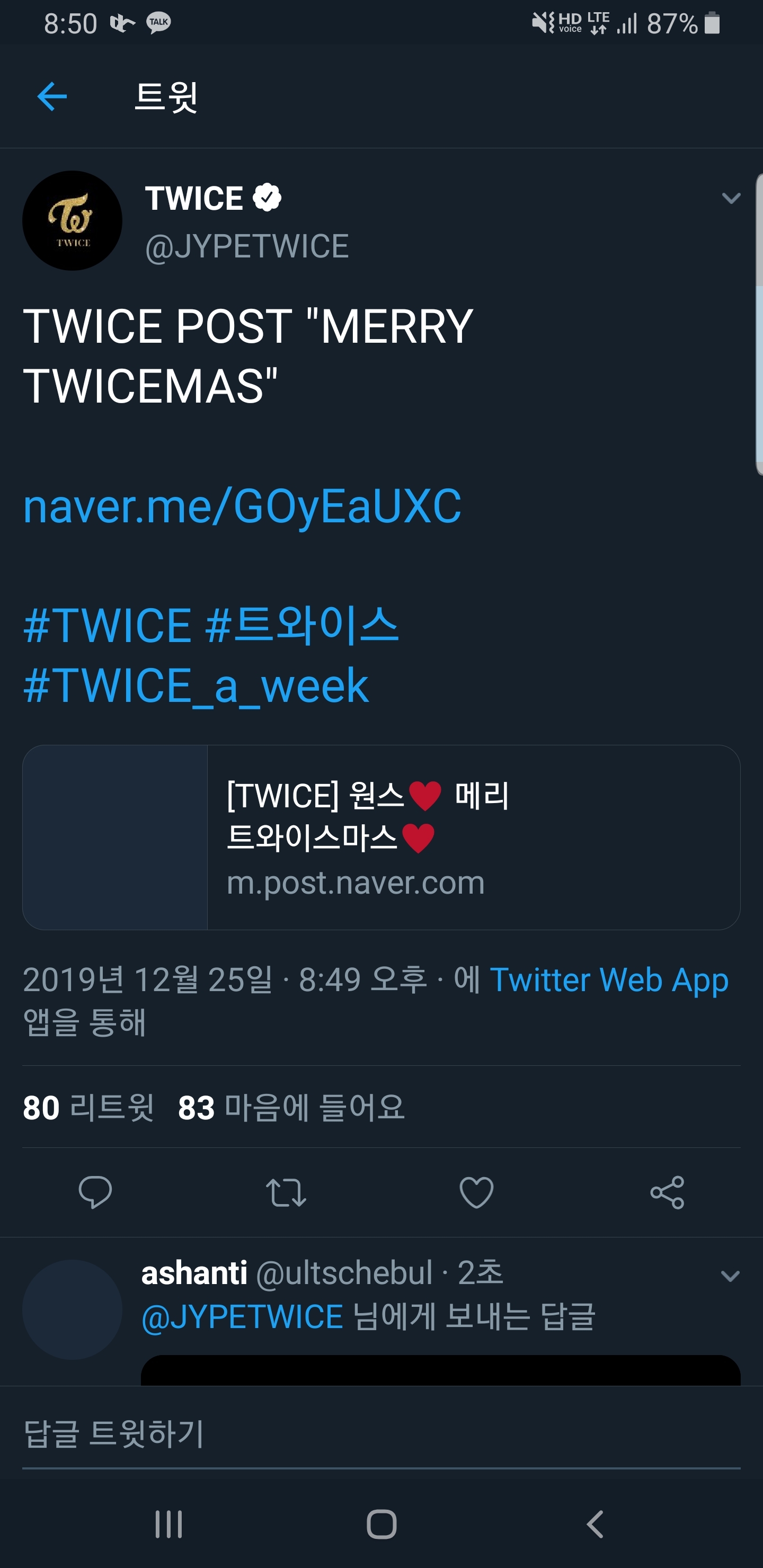
Task: Open the Twitter Web App source link
Action: point(609,980)
